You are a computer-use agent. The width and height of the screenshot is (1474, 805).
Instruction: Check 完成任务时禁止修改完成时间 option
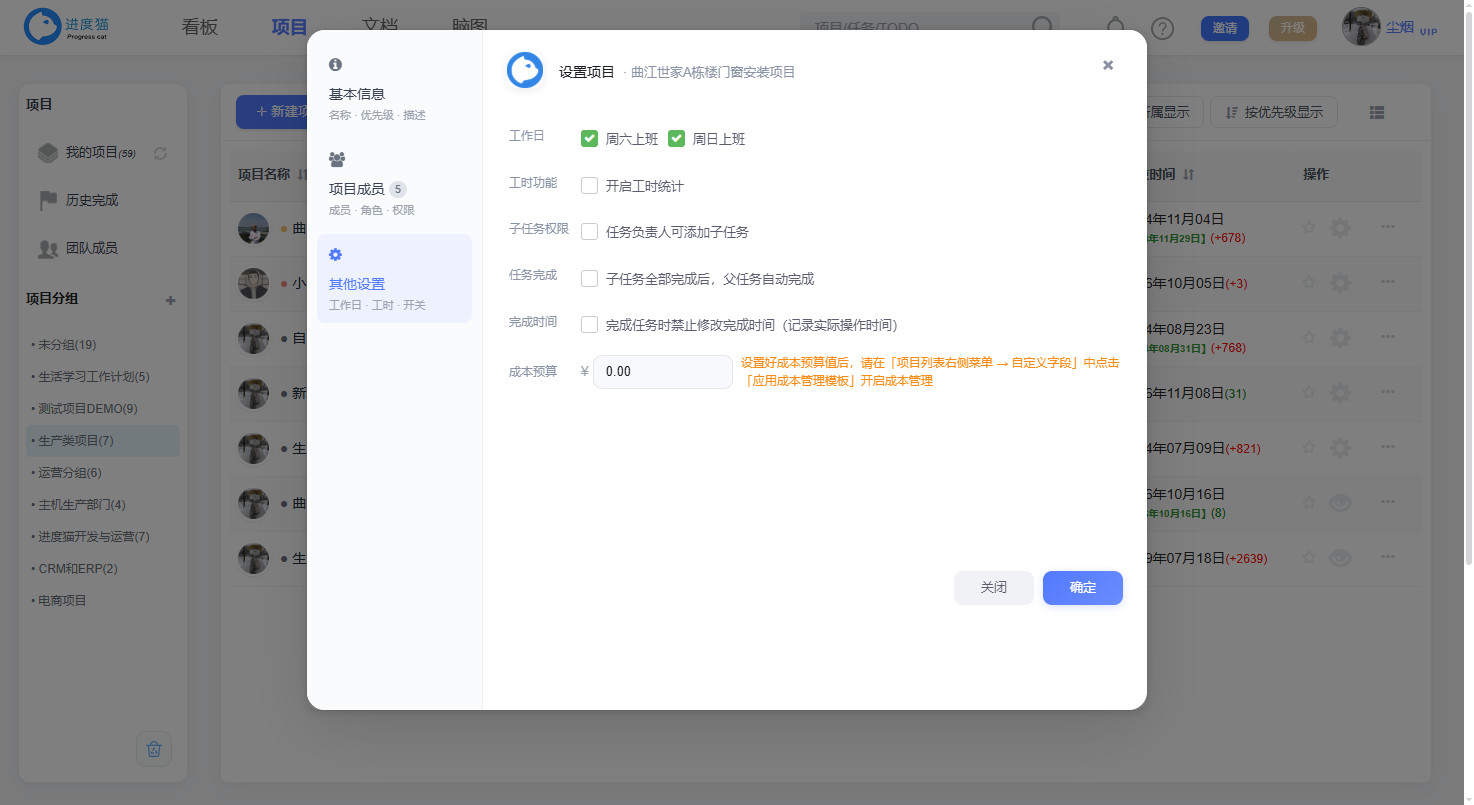pos(590,325)
